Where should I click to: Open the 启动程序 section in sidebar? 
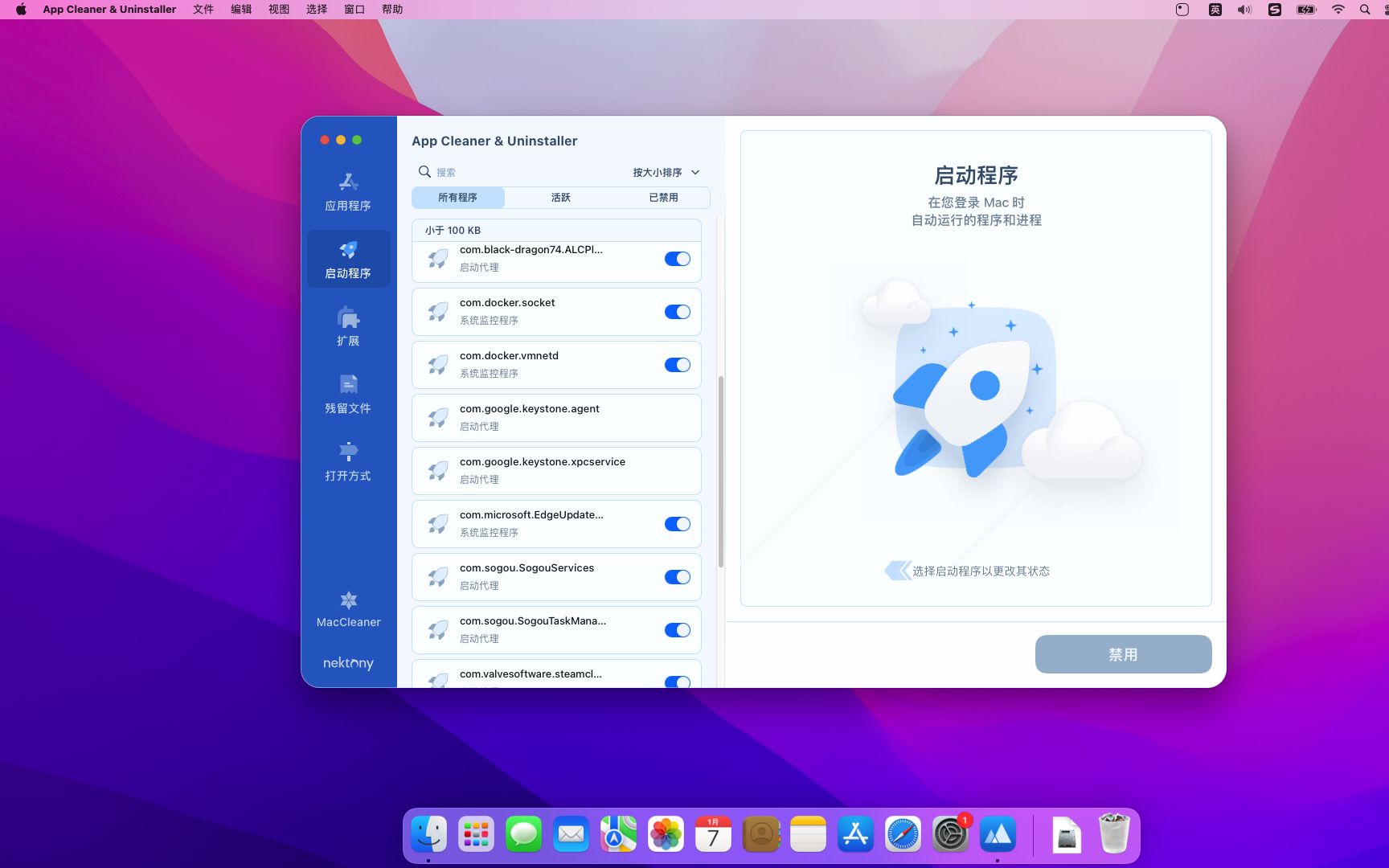348,258
